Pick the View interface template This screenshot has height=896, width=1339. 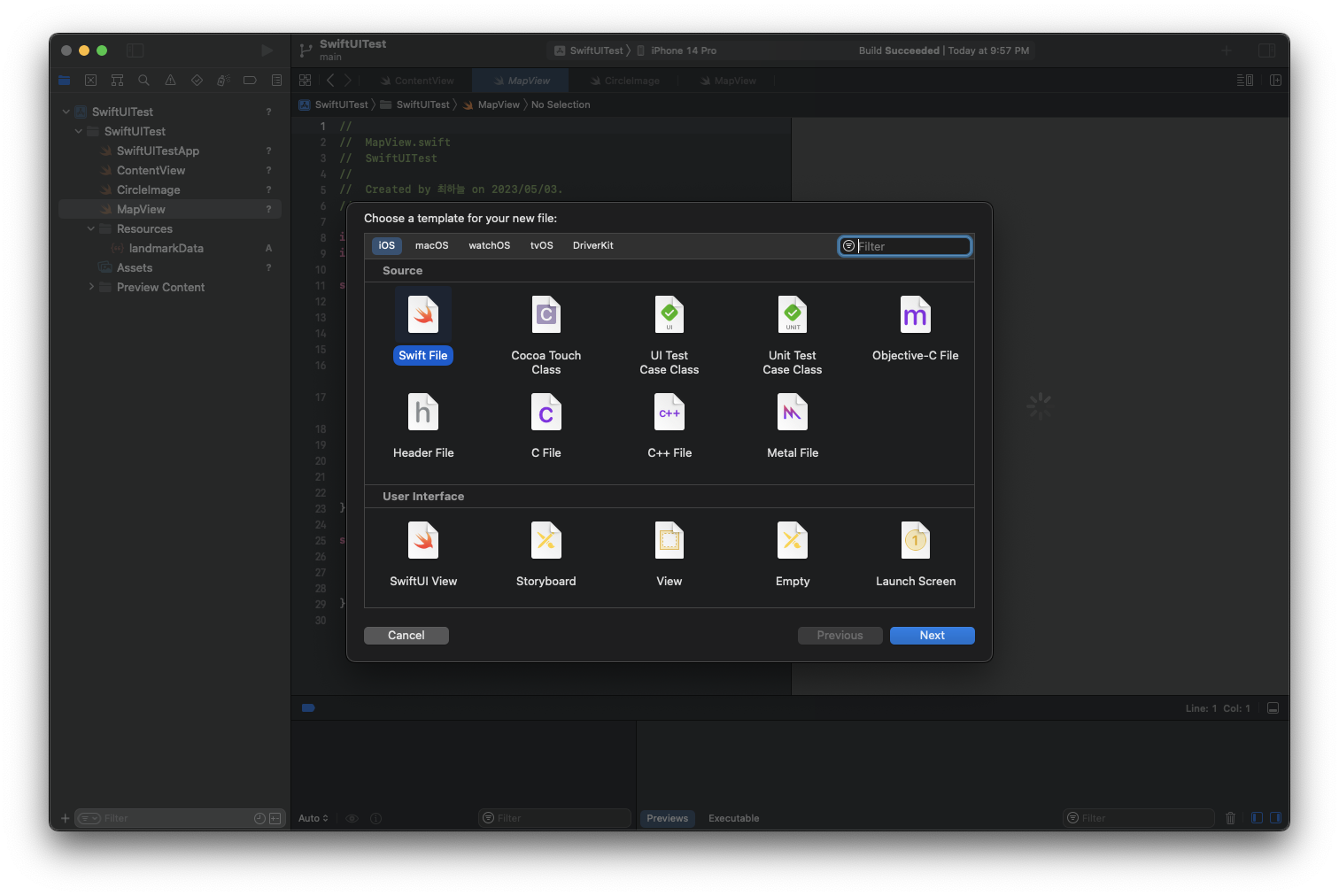point(669,553)
